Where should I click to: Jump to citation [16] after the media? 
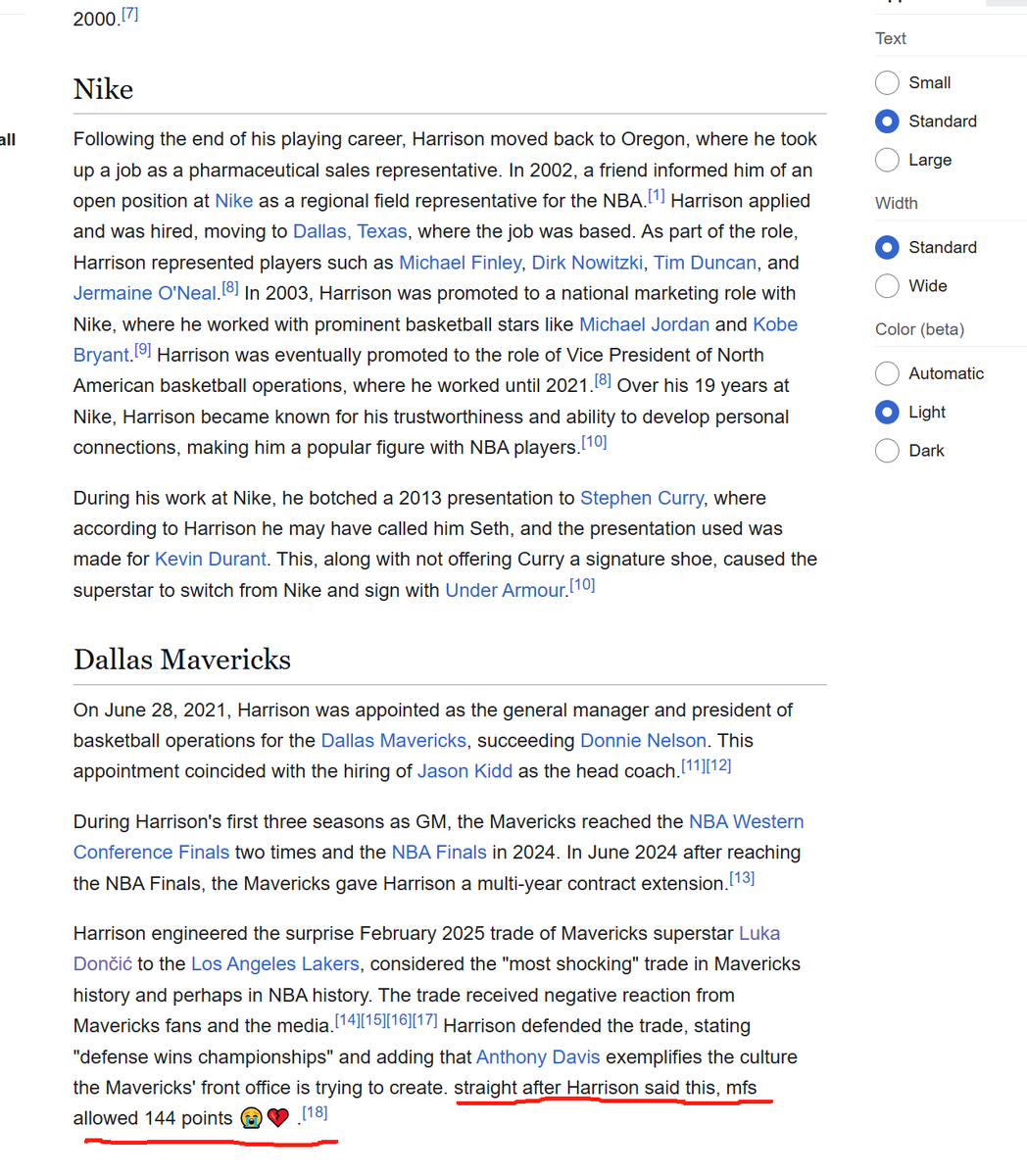[399, 1020]
